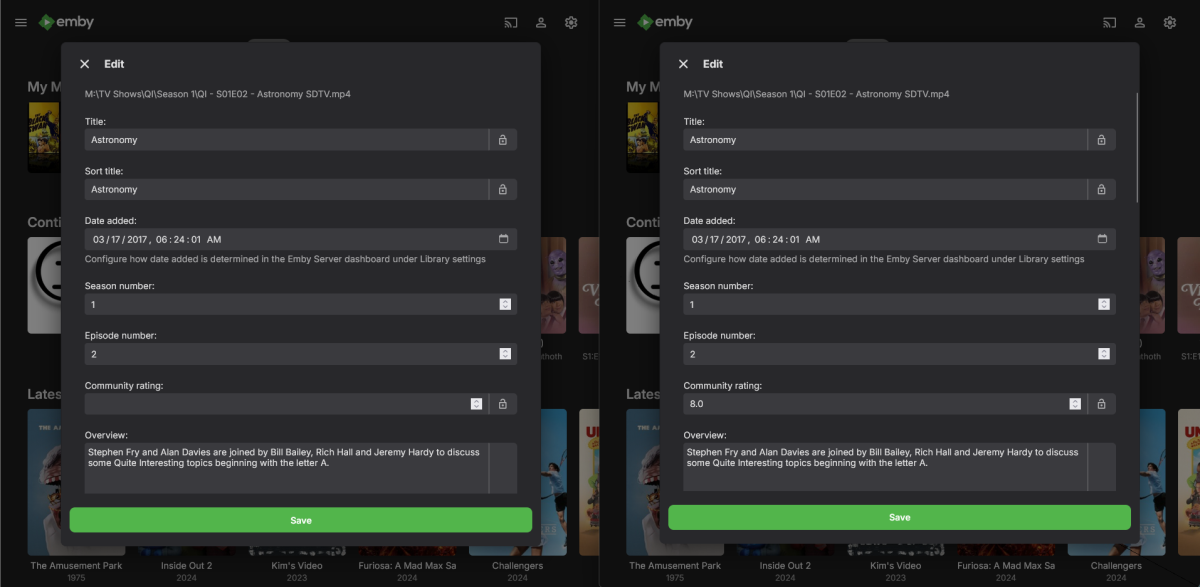
Task: Click the Overview text area in the right dialog
Action: 885,467
